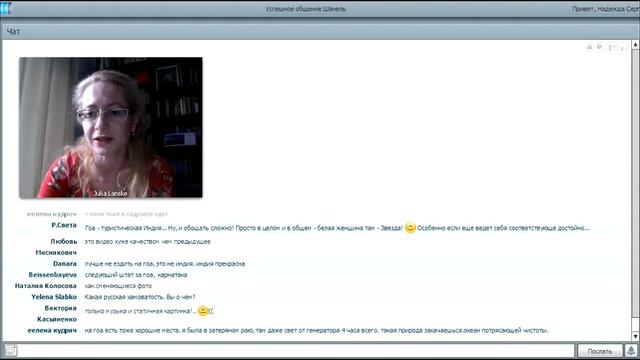Click the faded rightmost chat option icon

coord(623,48)
